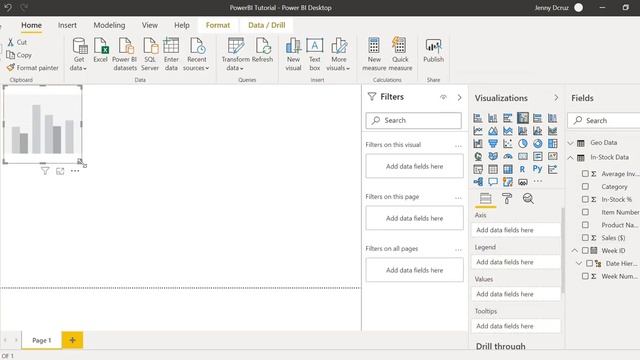
Task: Expand the Geo Data table
Action: (x=571, y=143)
